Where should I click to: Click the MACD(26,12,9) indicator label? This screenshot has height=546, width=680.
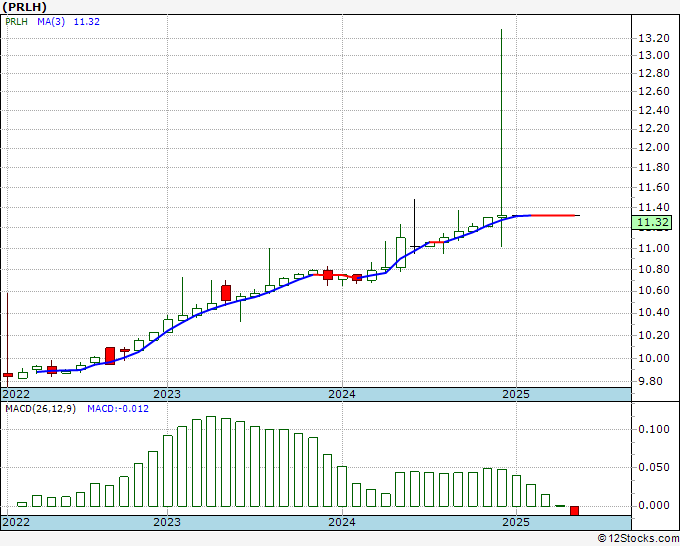point(40,409)
